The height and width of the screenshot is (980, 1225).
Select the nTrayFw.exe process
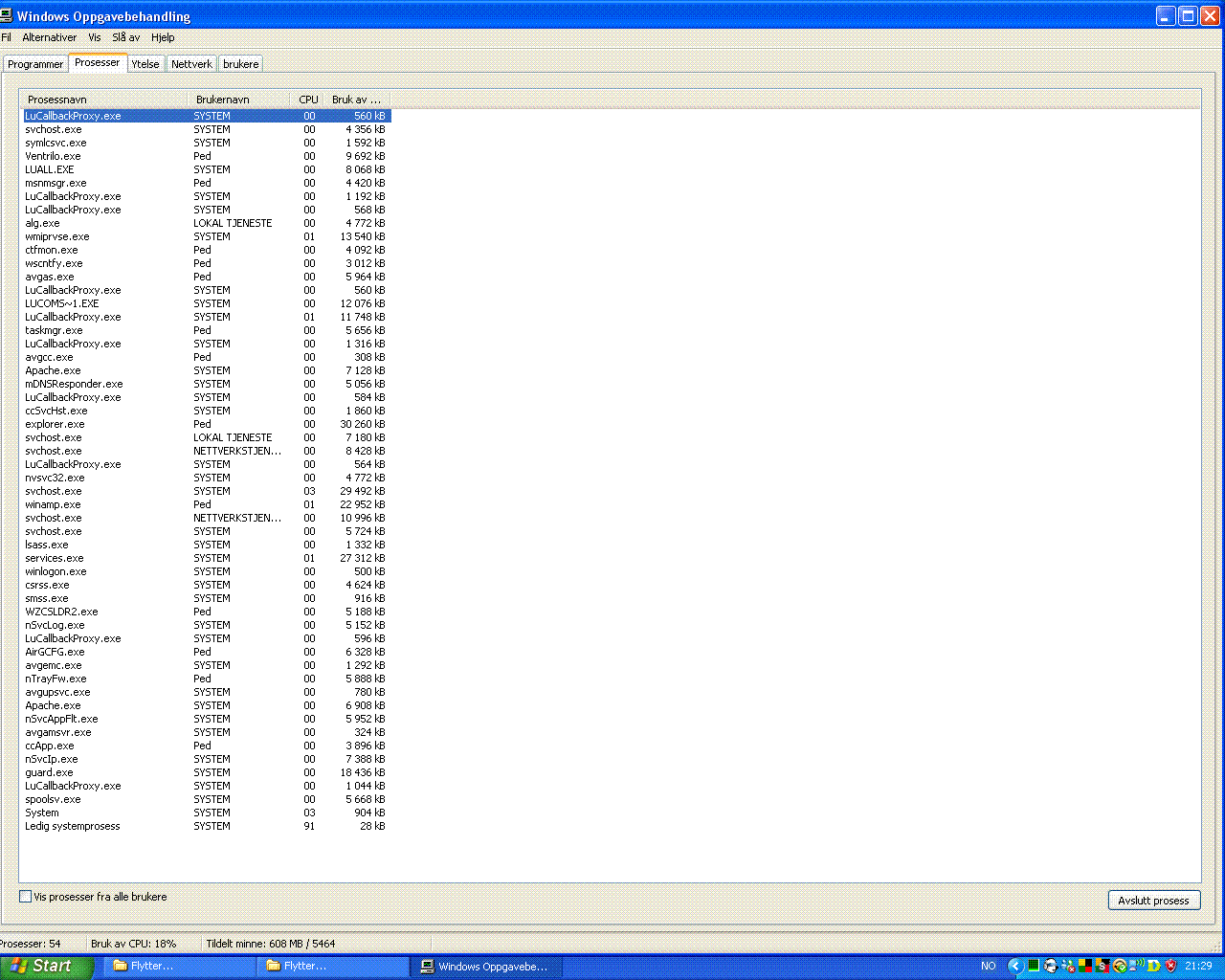click(x=207, y=679)
